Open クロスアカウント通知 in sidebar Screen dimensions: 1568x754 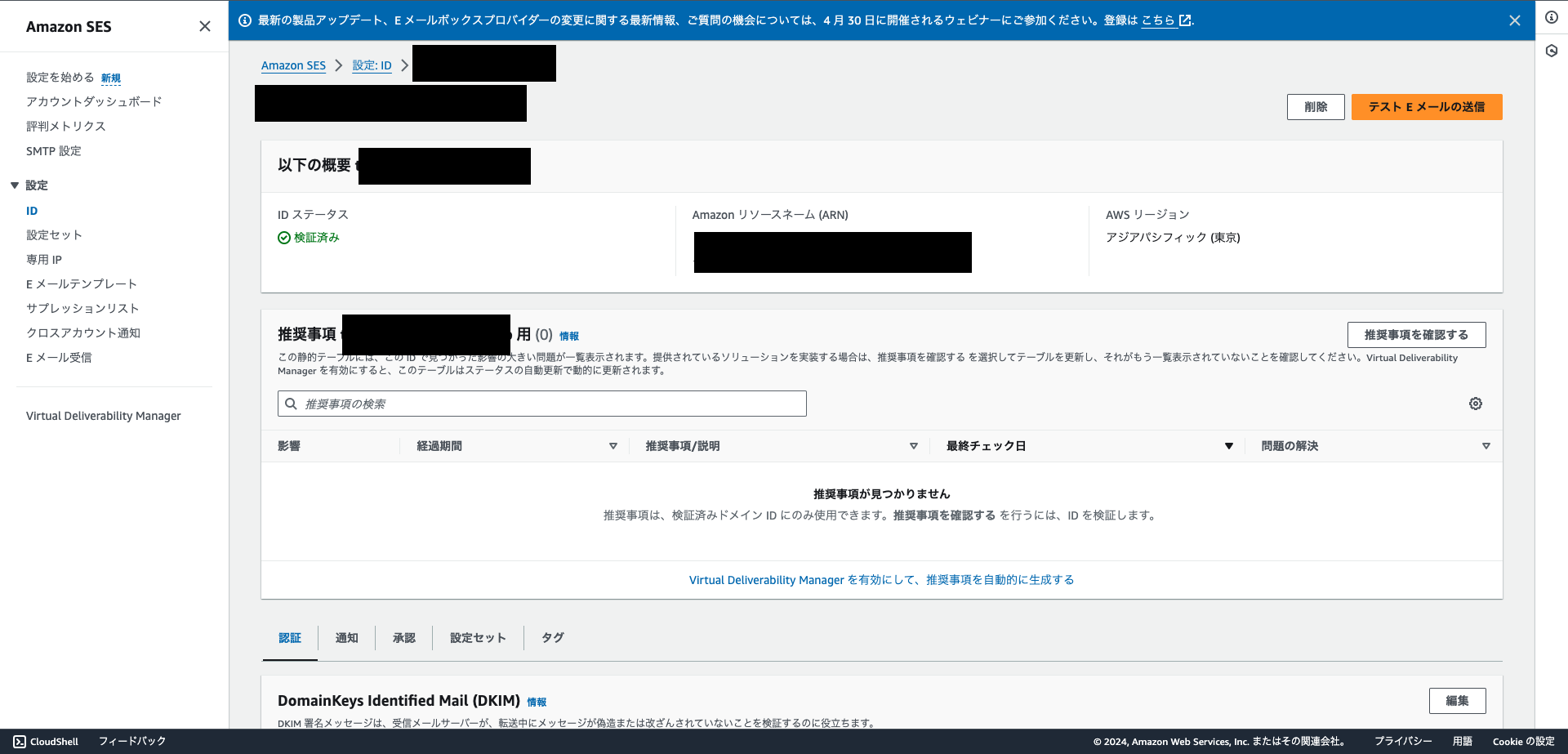tap(83, 333)
